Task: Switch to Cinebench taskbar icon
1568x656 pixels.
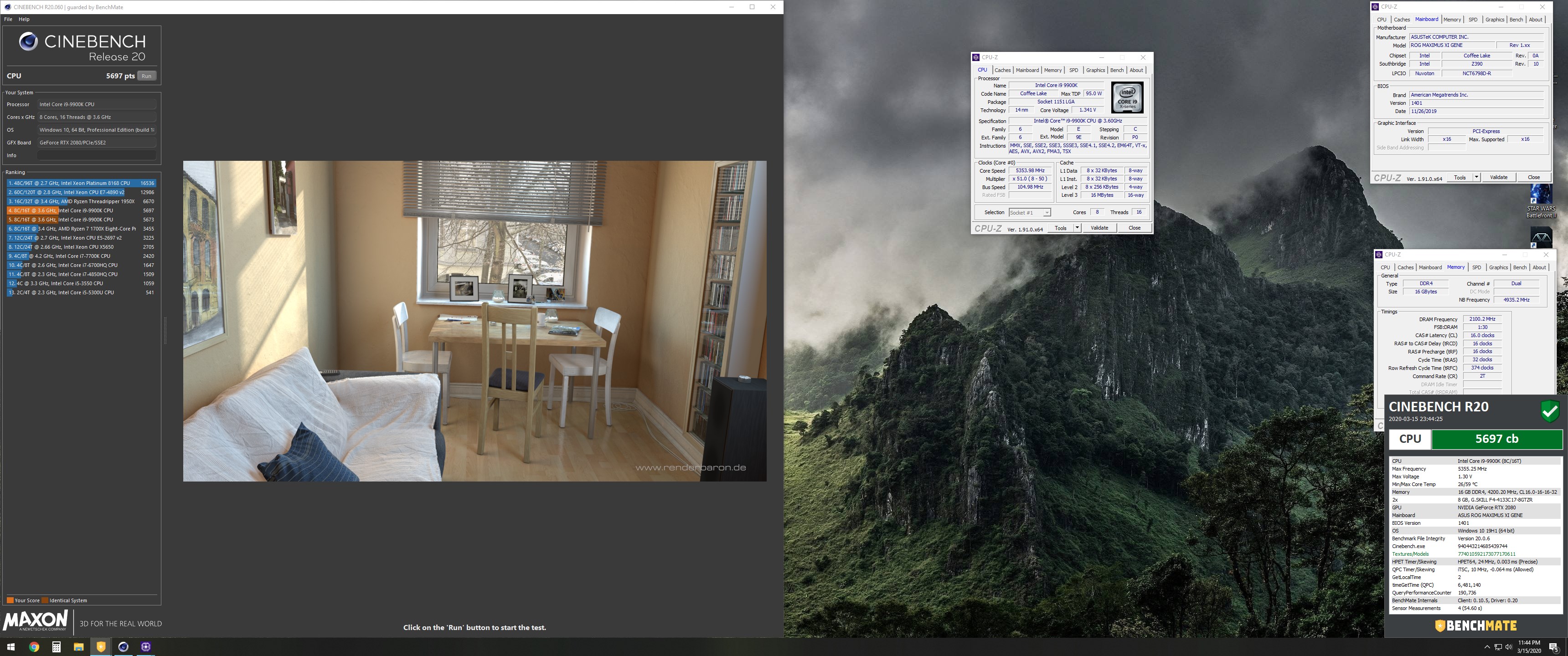Action: tap(123, 647)
